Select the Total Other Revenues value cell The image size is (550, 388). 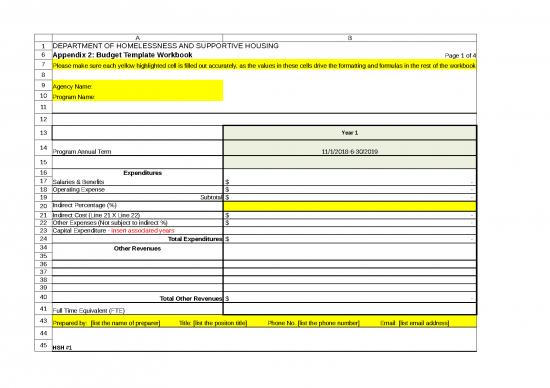[350, 298]
